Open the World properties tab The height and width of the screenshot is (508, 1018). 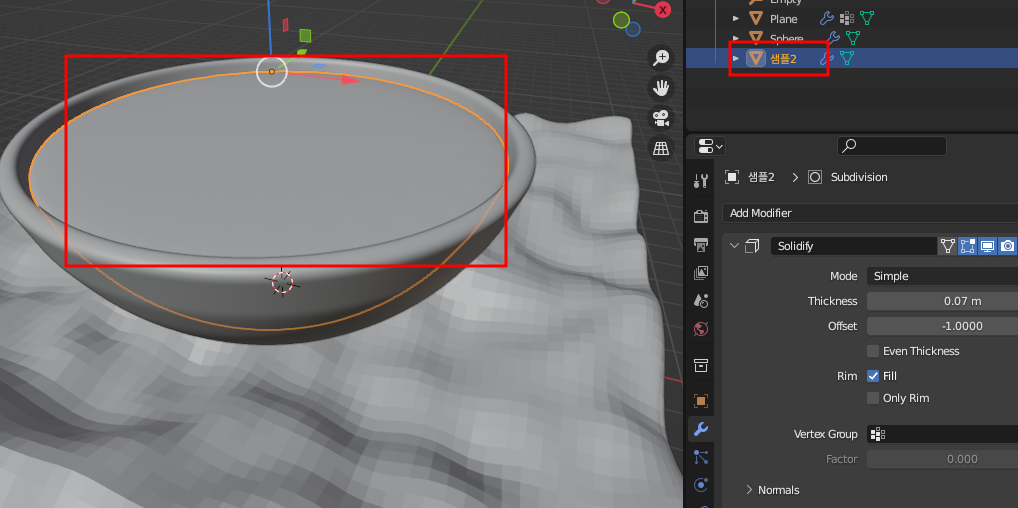pos(701,329)
